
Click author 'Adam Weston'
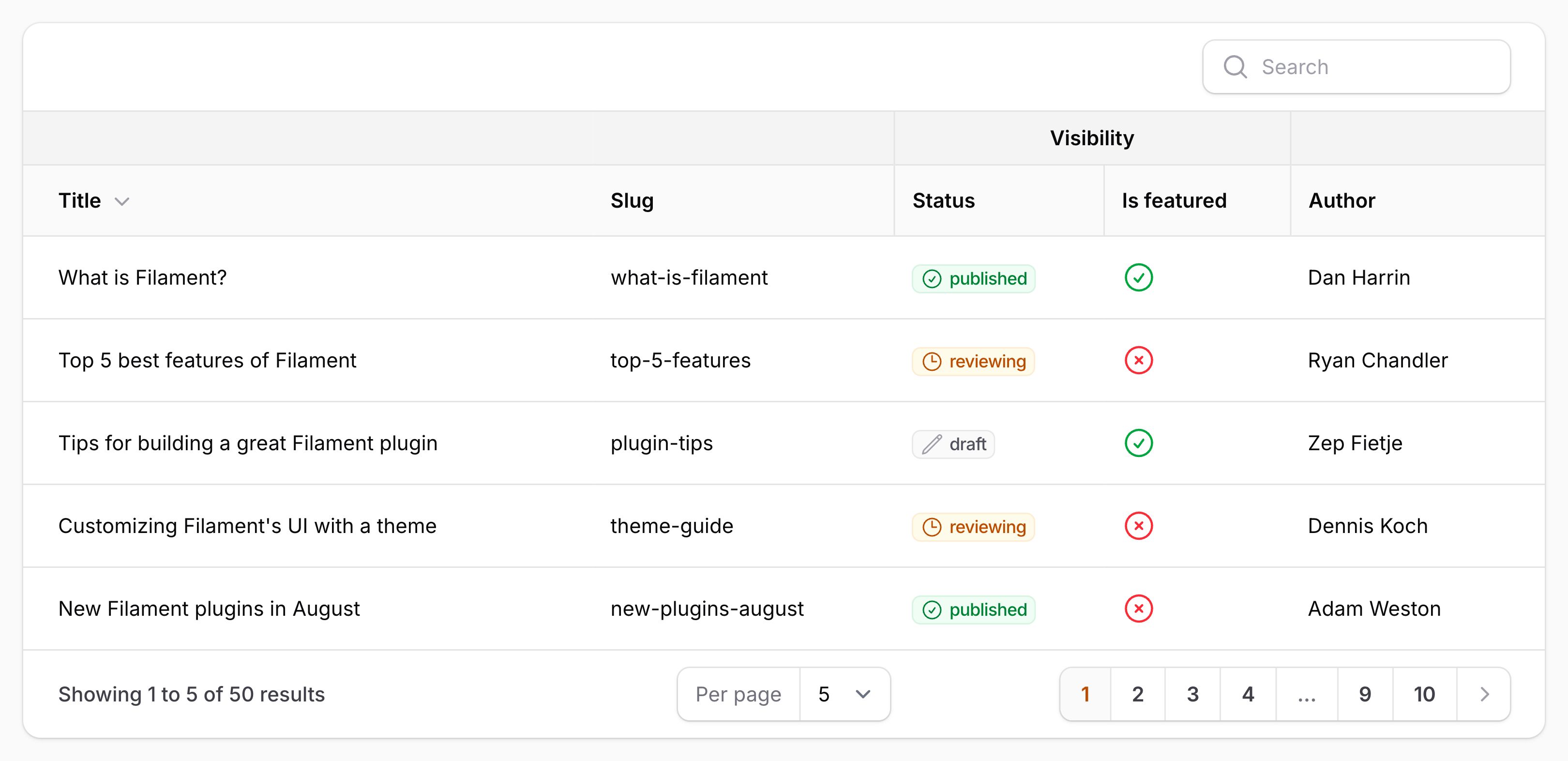(1374, 609)
